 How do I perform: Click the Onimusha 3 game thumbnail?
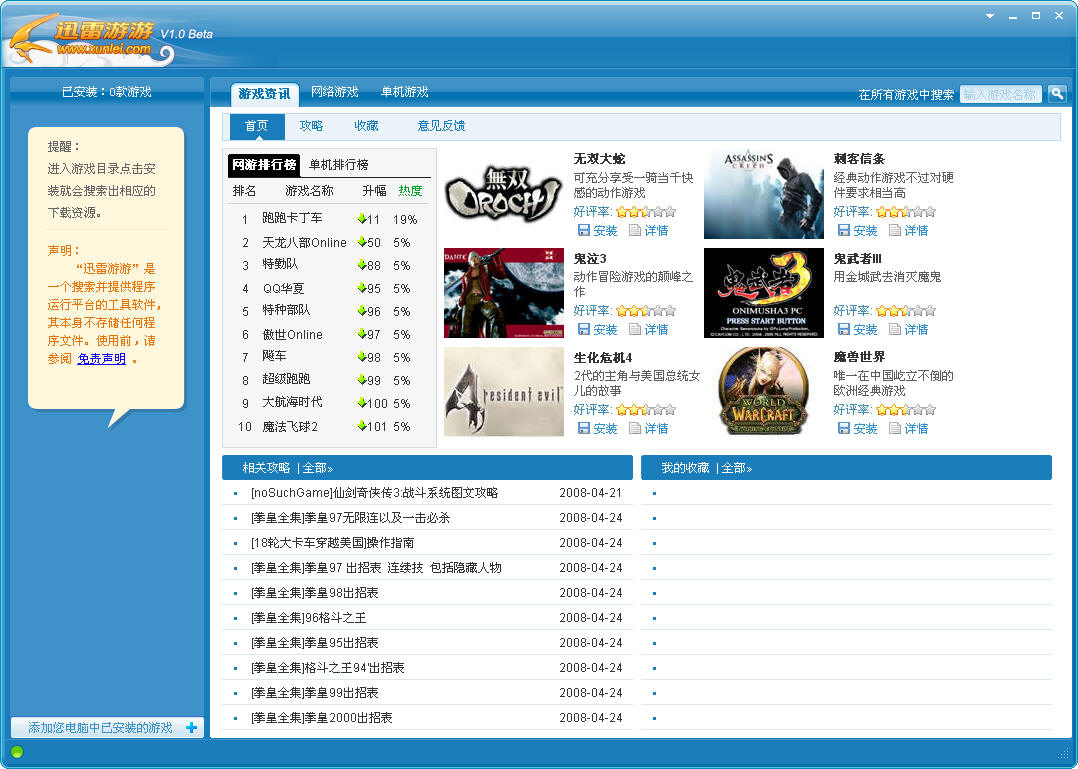coord(764,293)
